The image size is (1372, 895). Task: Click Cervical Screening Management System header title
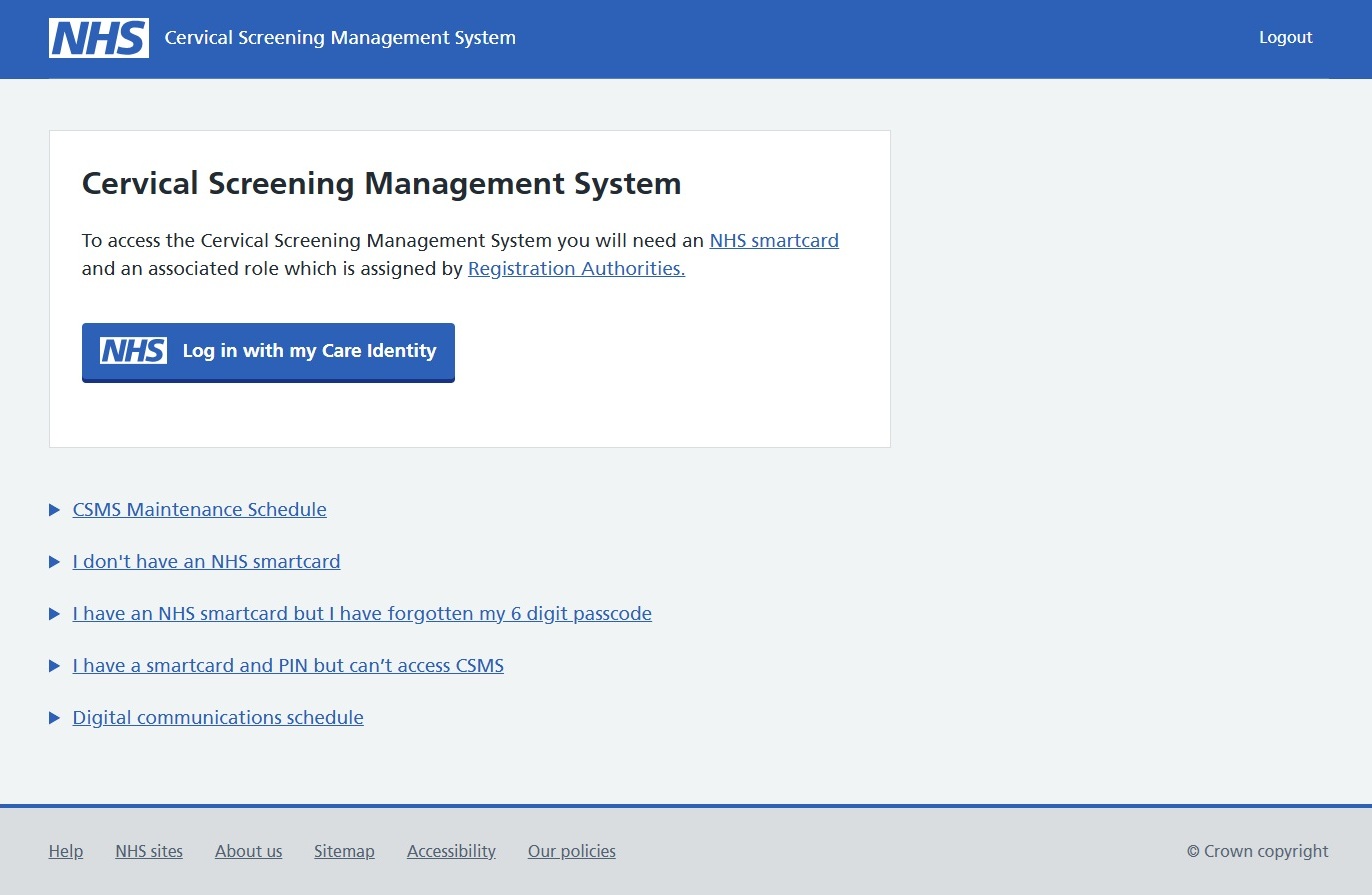click(x=340, y=38)
